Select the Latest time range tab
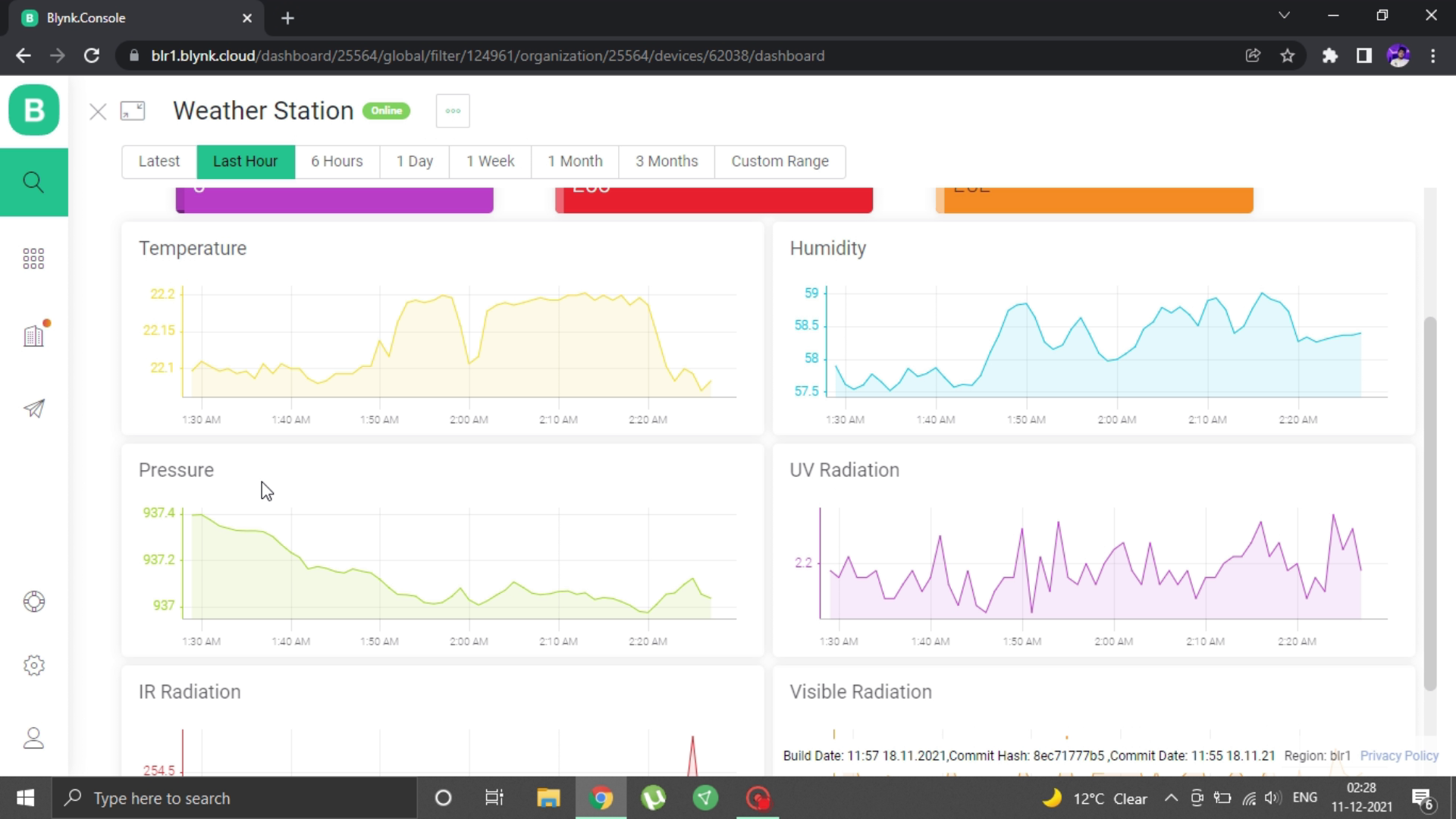This screenshot has width=1456, height=819. pos(159,162)
